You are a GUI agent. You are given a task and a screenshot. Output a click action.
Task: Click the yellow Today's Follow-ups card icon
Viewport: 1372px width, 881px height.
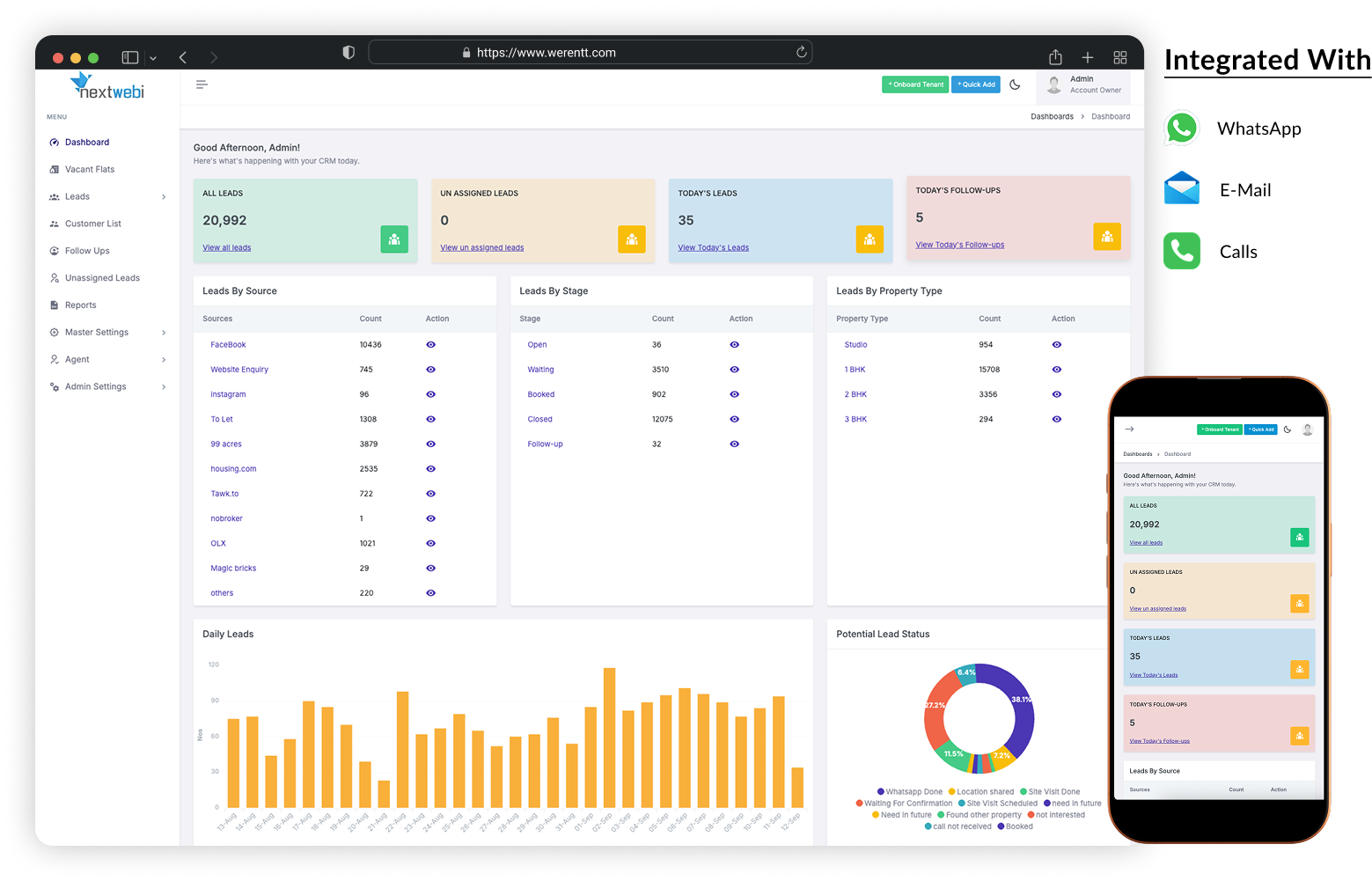pos(1106,236)
